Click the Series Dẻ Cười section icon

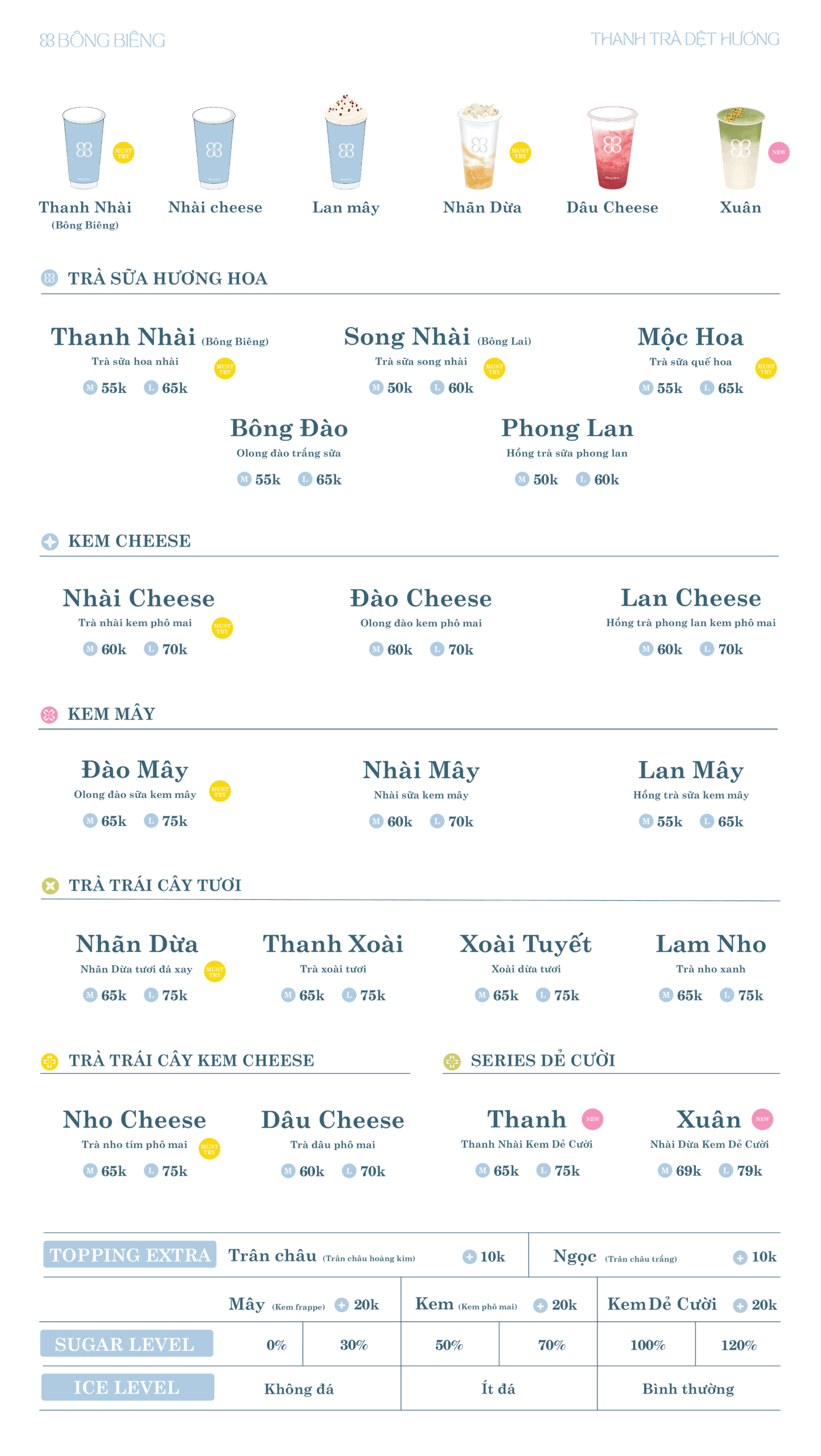tap(452, 1061)
